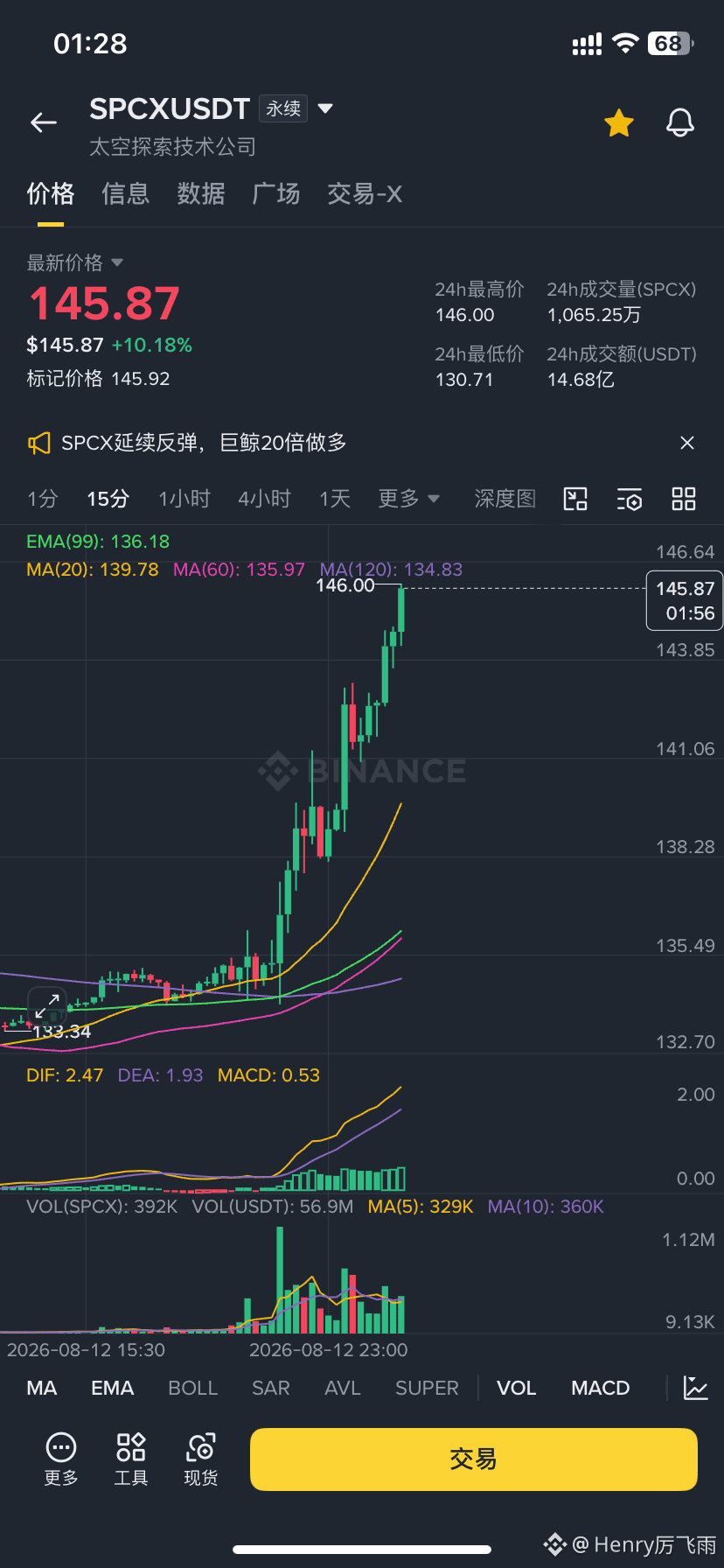
Task: Open the chart drawing tools icon
Action: pos(575,499)
